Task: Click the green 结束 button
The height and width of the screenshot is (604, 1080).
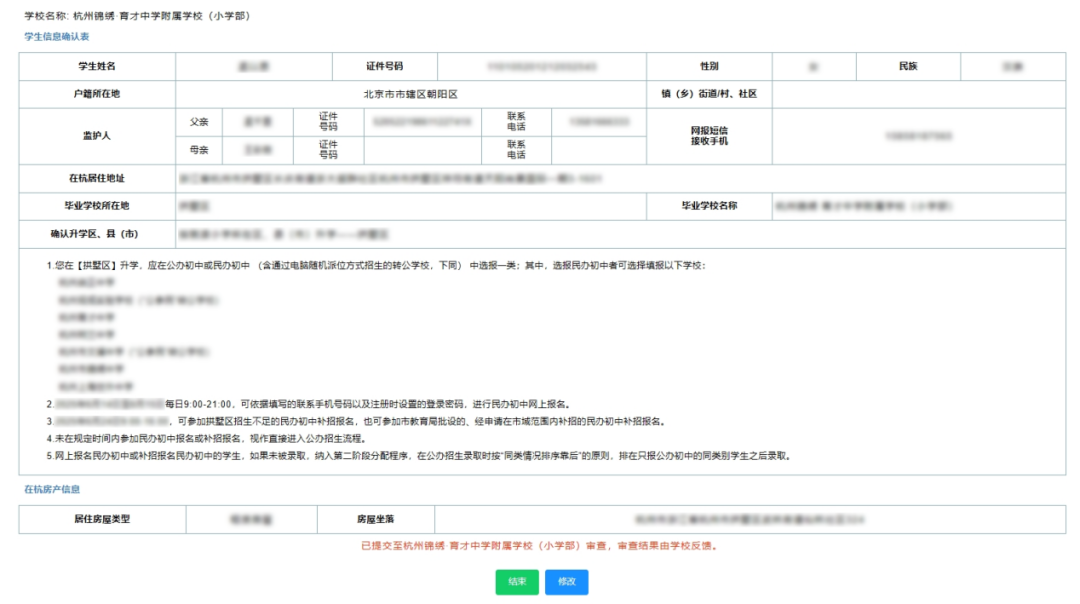Action: (517, 582)
